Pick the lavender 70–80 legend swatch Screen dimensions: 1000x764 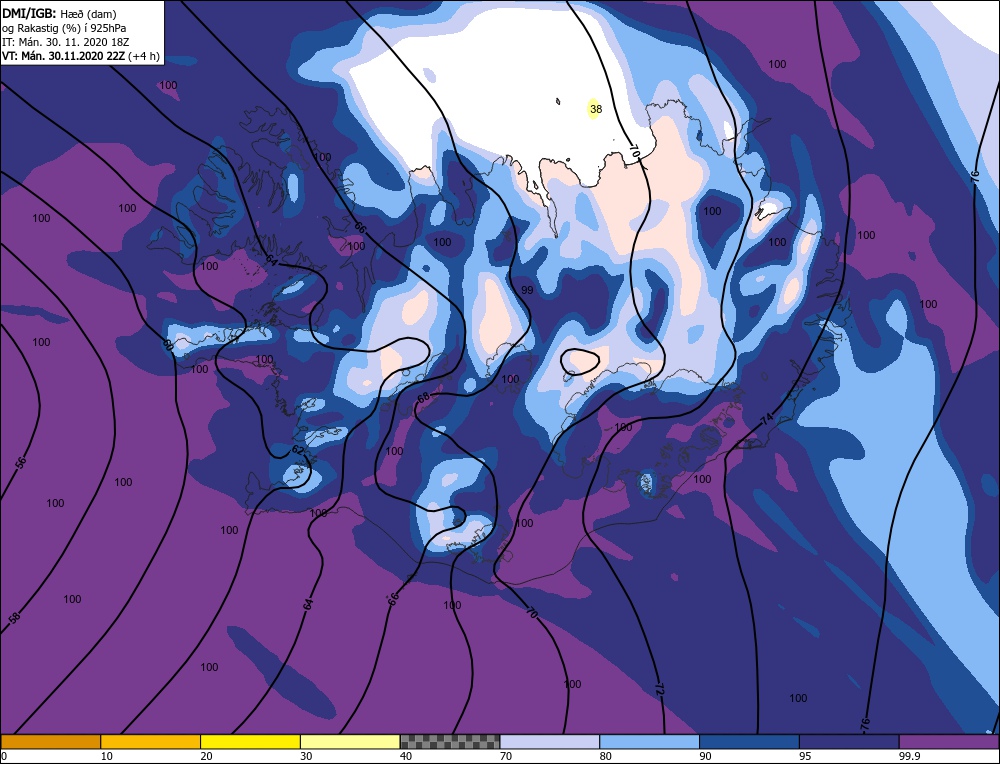pyautogui.click(x=550, y=742)
